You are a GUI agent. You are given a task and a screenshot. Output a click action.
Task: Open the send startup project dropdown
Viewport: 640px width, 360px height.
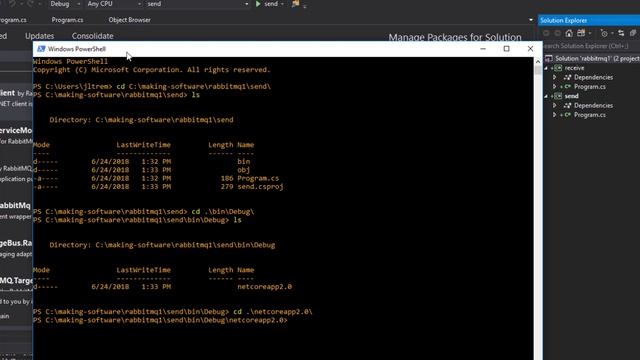(198, 4)
